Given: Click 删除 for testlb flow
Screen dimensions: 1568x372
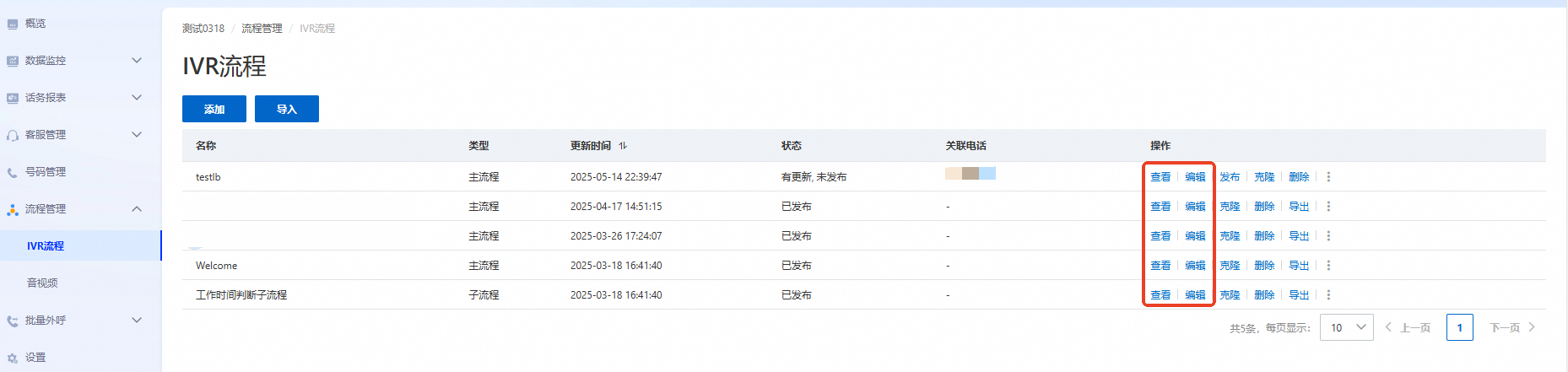Looking at the screenshot, I should pos(1299,177).
